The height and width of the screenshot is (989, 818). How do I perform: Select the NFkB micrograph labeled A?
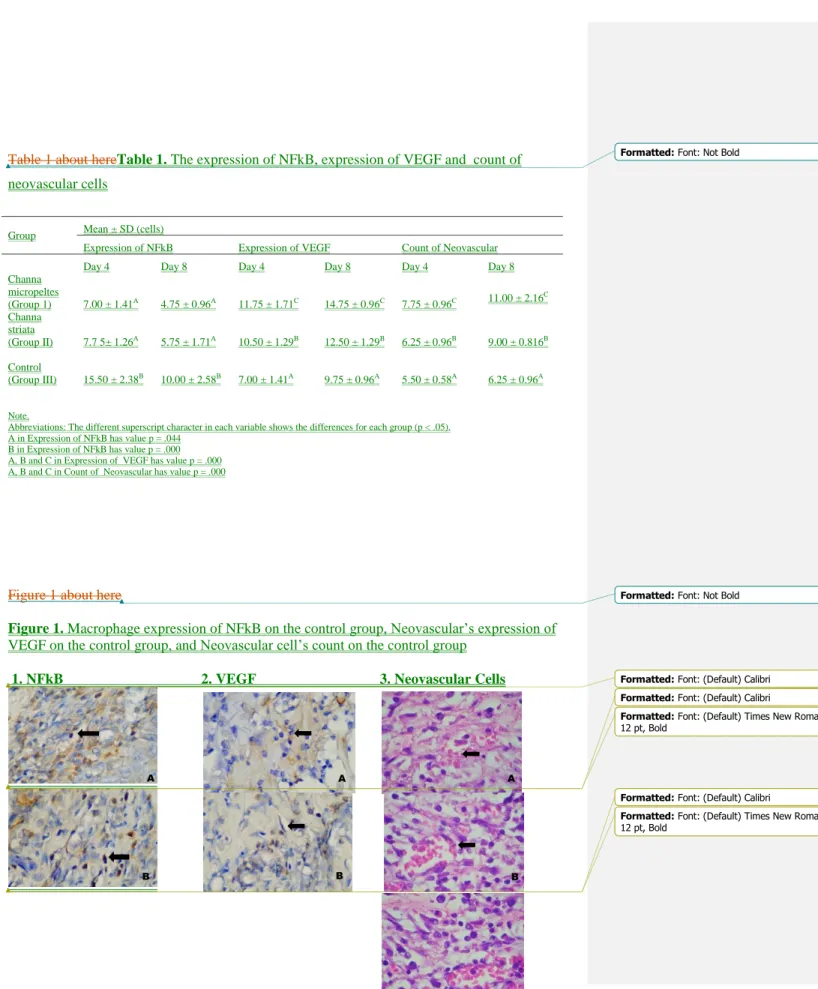tap(83, 735)
